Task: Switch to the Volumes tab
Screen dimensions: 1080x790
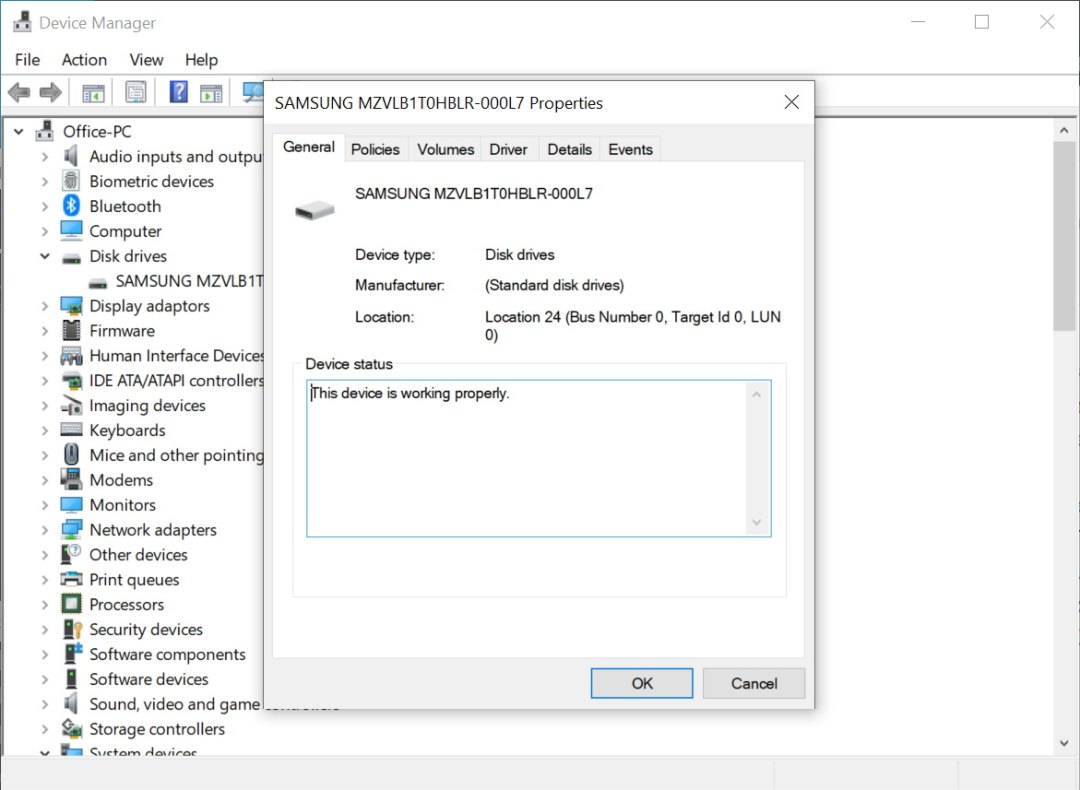Action: click(x=445, y=149)
